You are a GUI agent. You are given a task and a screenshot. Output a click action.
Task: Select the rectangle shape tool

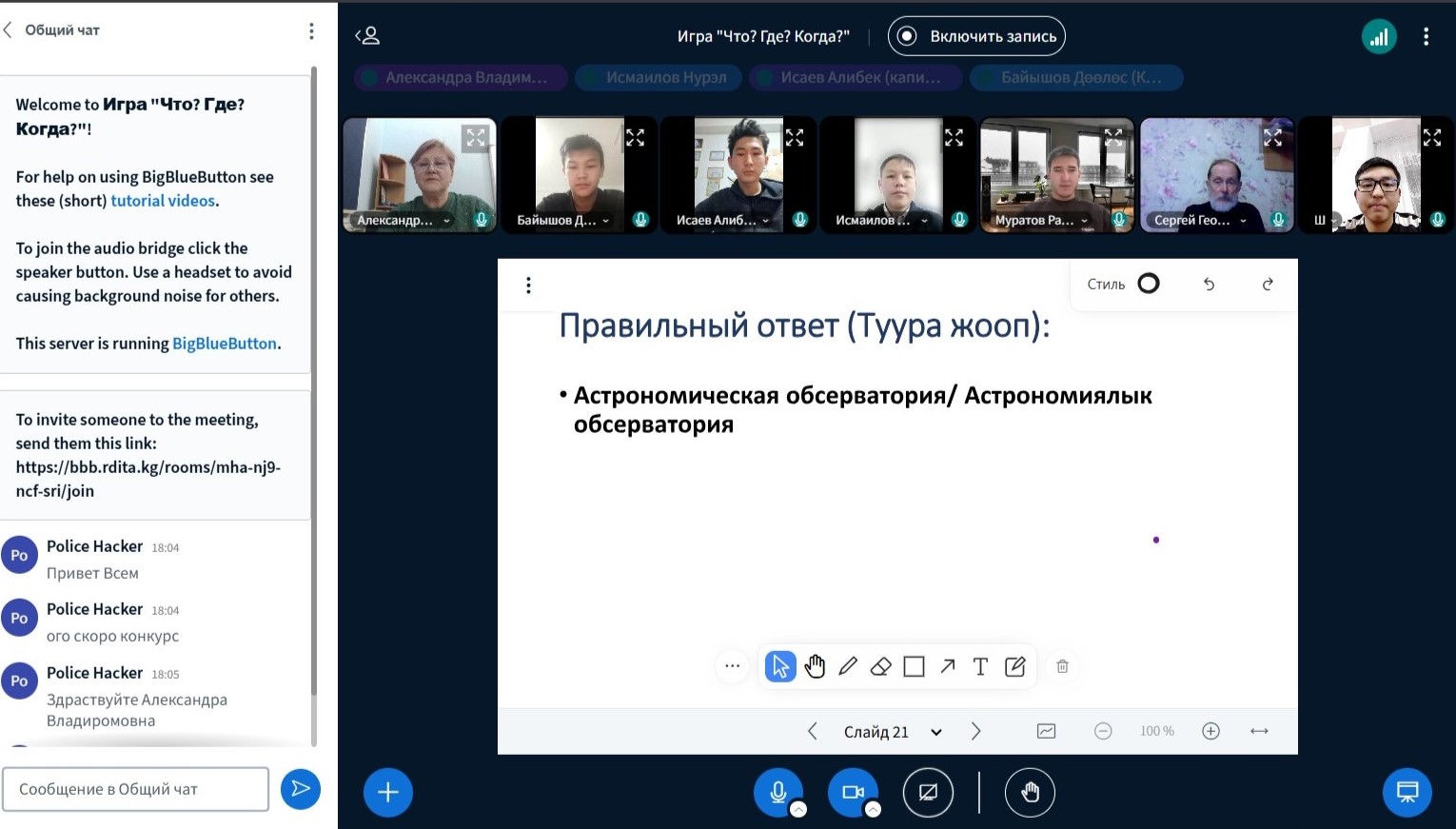tap(914, 666)
